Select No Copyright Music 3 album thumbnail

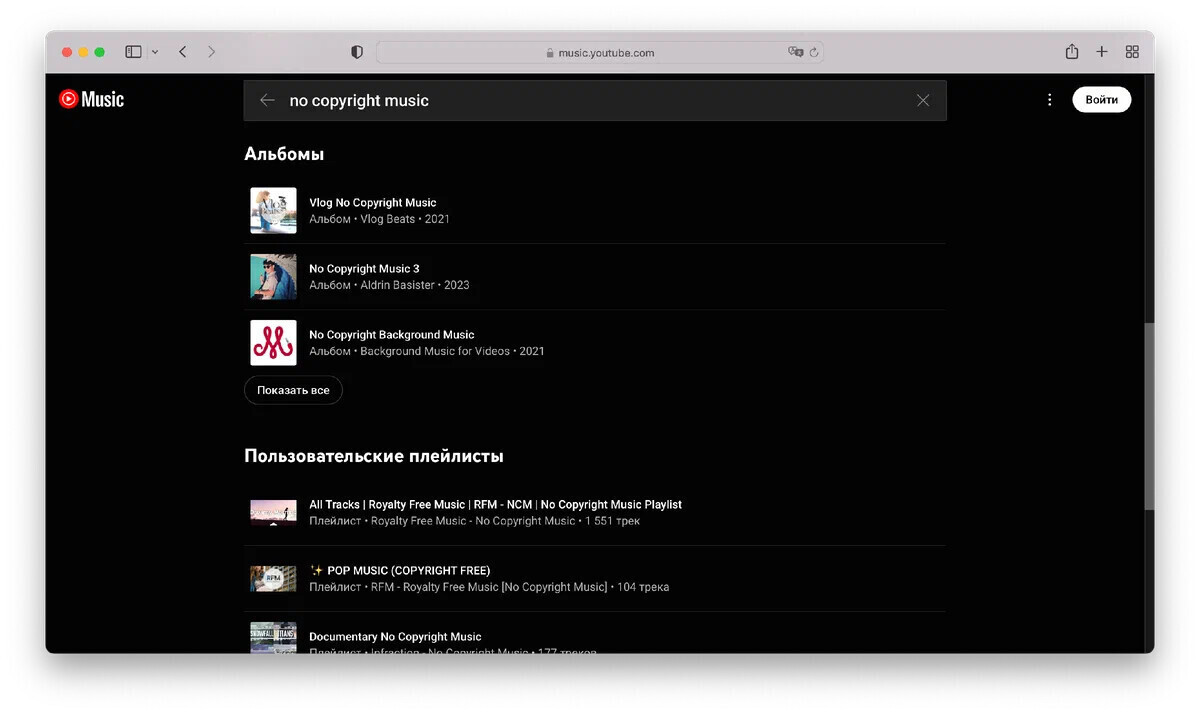[273, 277]
